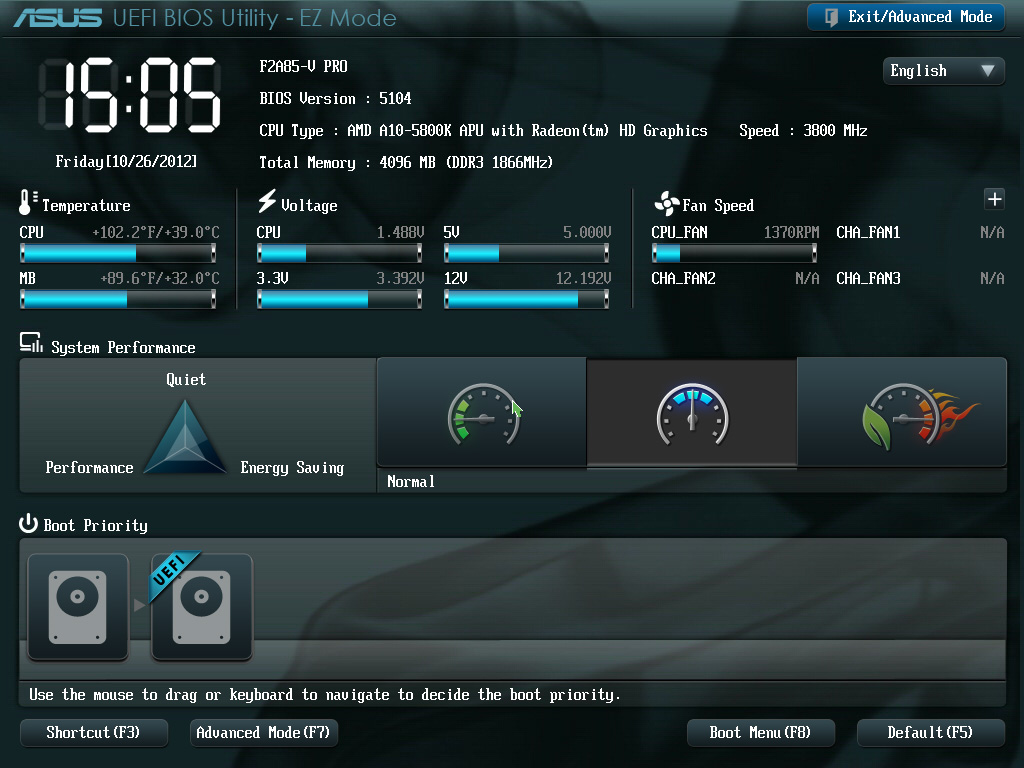Screen dimensions: 1024x768
Task: Click the Default (F5) button
Action: coord(930,732)
